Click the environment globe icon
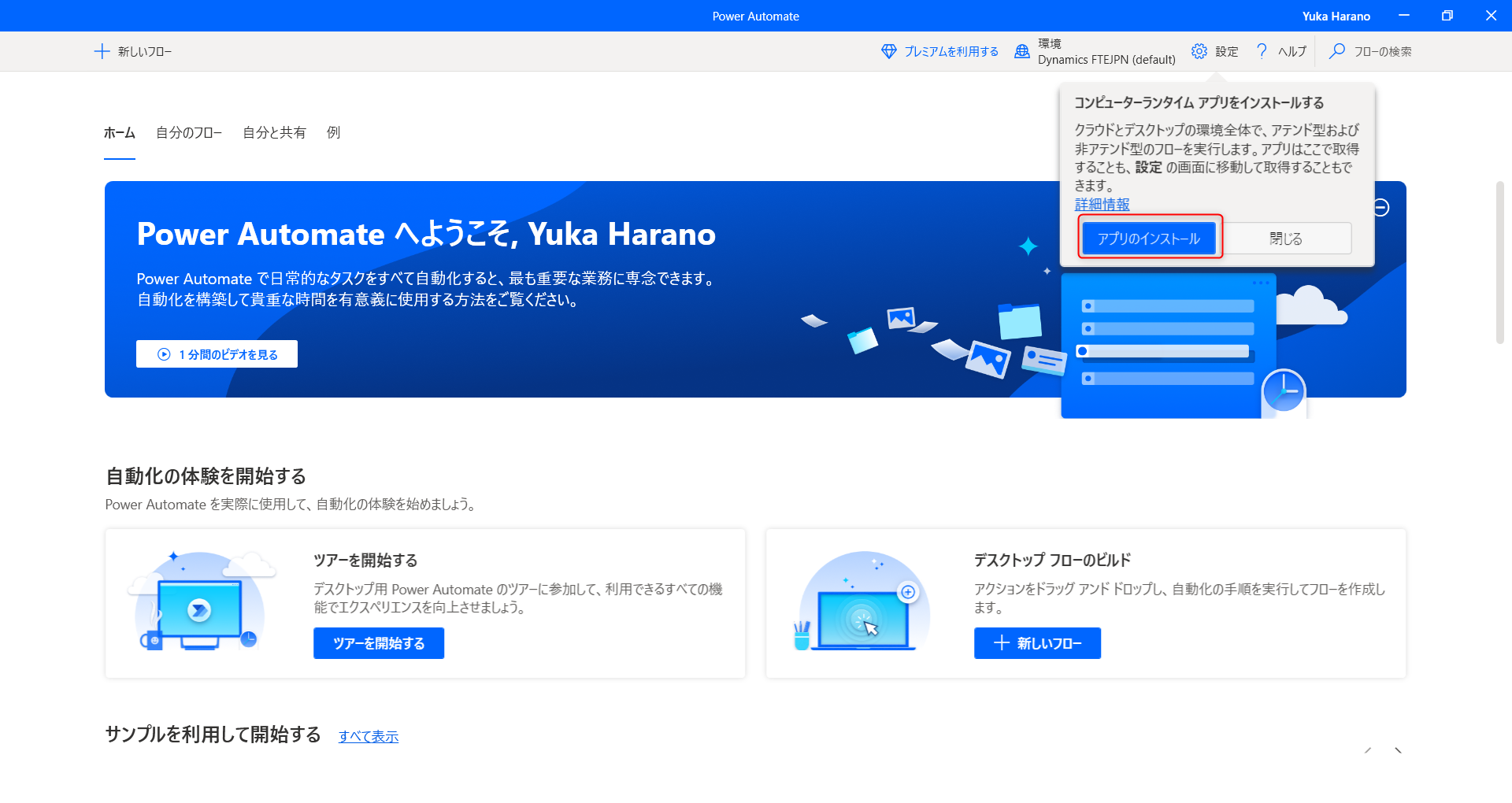This screenshot has height=803, width=1512. [x=1021, y=51]
